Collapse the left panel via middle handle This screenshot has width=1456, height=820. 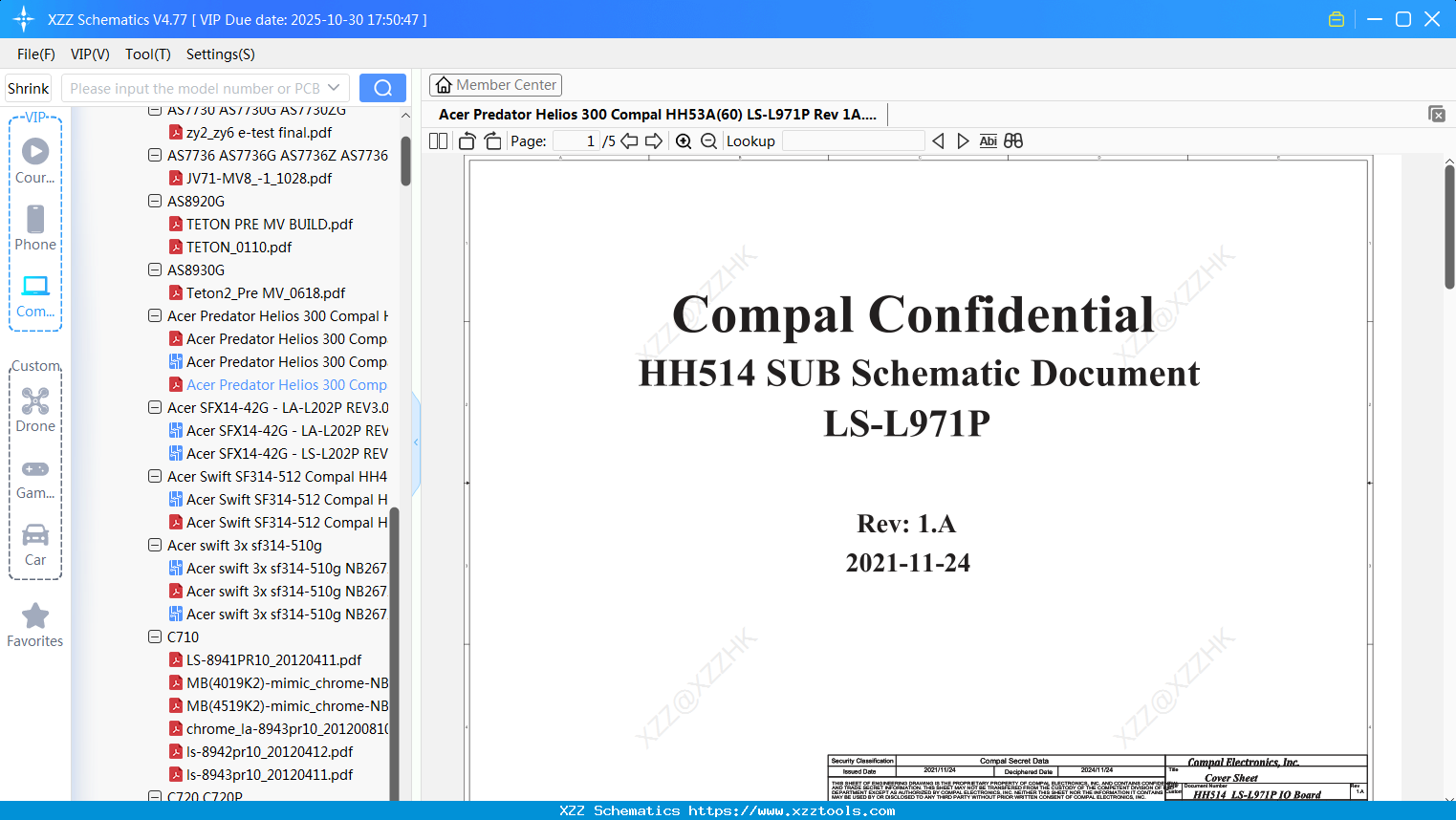coord(416,442)
